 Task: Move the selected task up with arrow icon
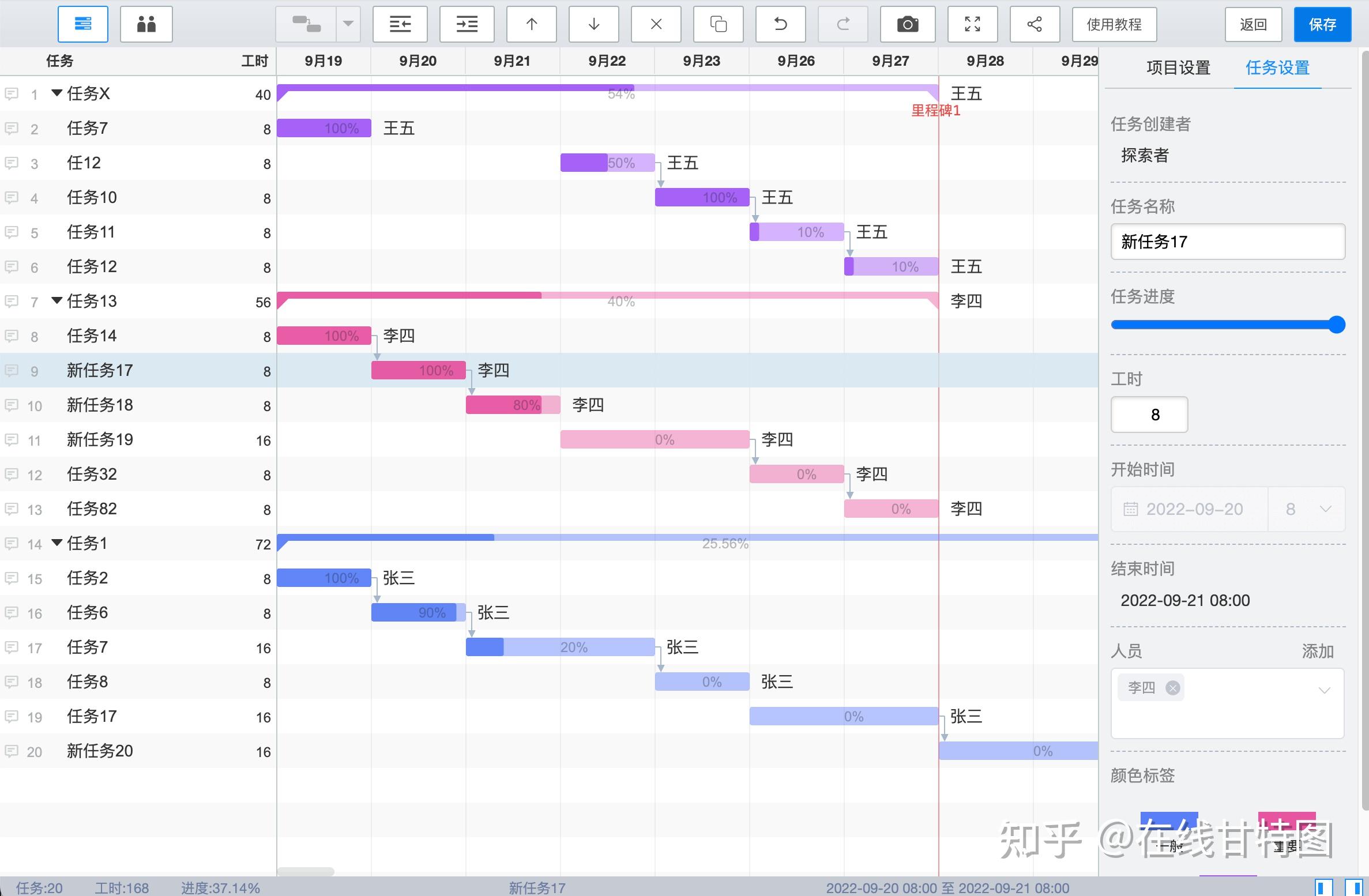pyautogui.click(x=531, y=24)
